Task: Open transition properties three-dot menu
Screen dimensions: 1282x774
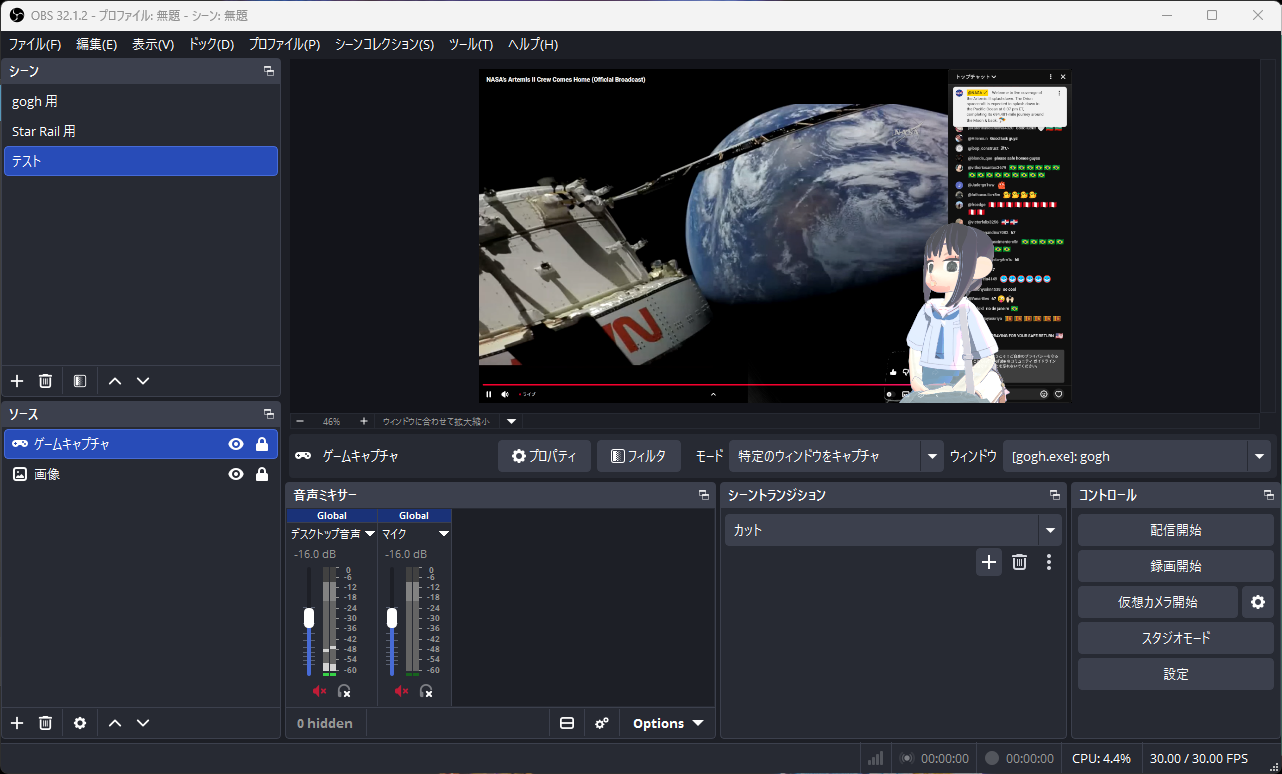Action: click(1048, 562)
